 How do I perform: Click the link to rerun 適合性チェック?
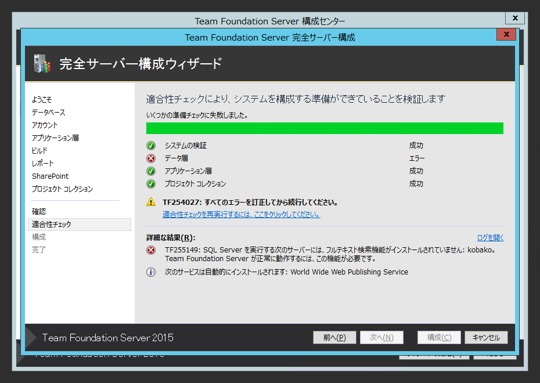[x=241, y=215]
